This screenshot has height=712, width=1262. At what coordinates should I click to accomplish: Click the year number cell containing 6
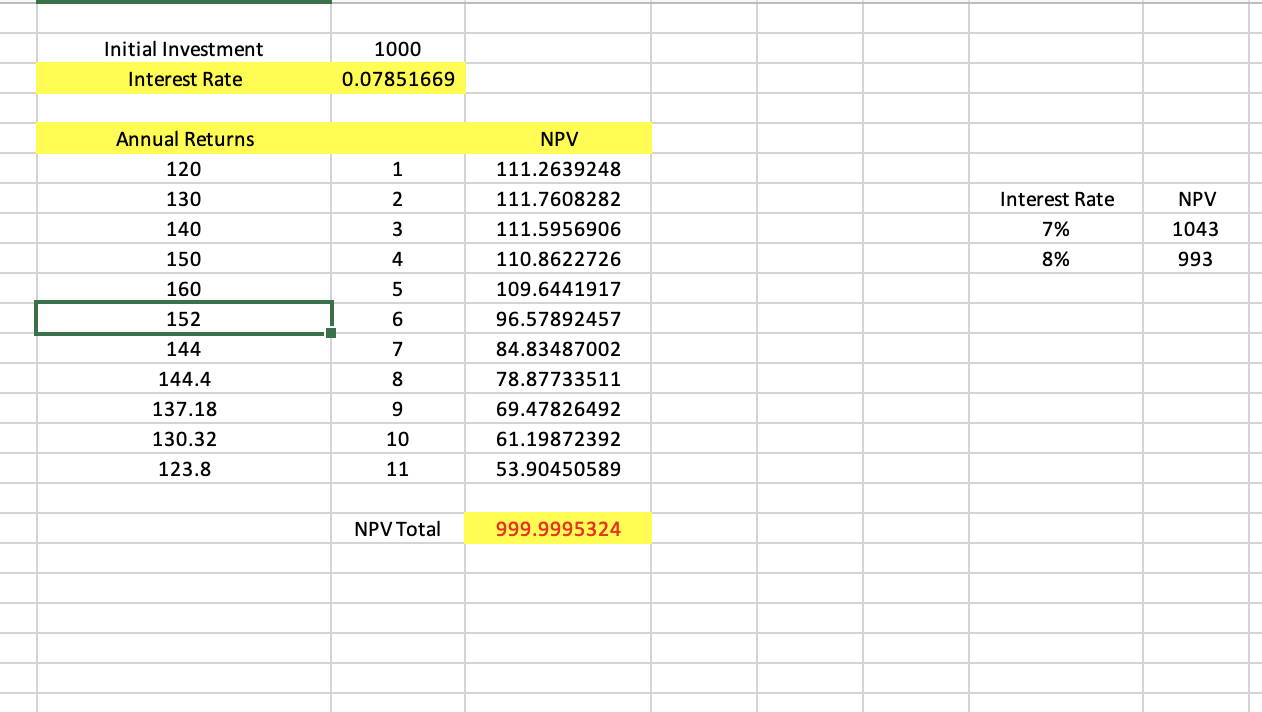(398, 319)
